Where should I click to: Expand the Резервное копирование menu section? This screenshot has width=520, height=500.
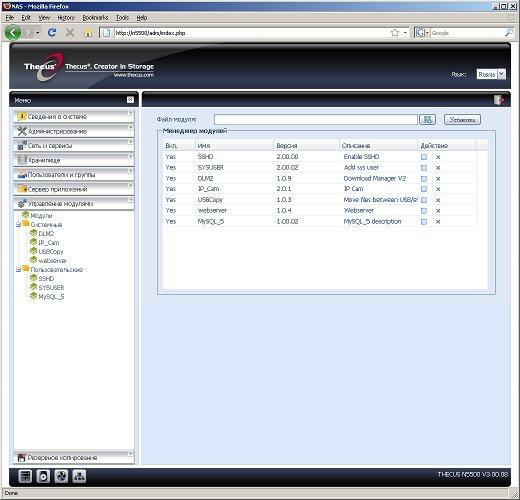tap(74, 458)
